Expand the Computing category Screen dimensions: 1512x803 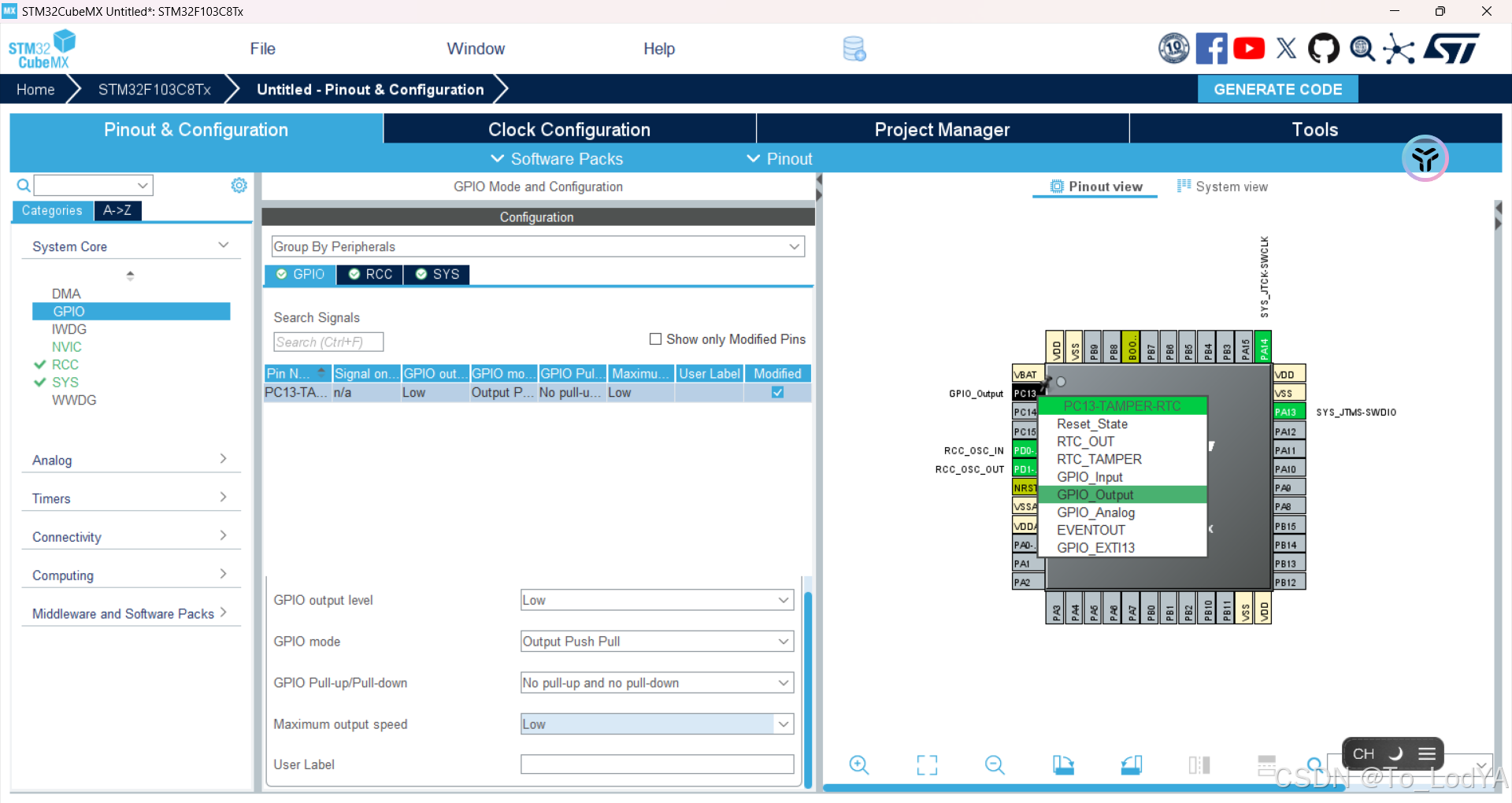(x=130, y=575)
